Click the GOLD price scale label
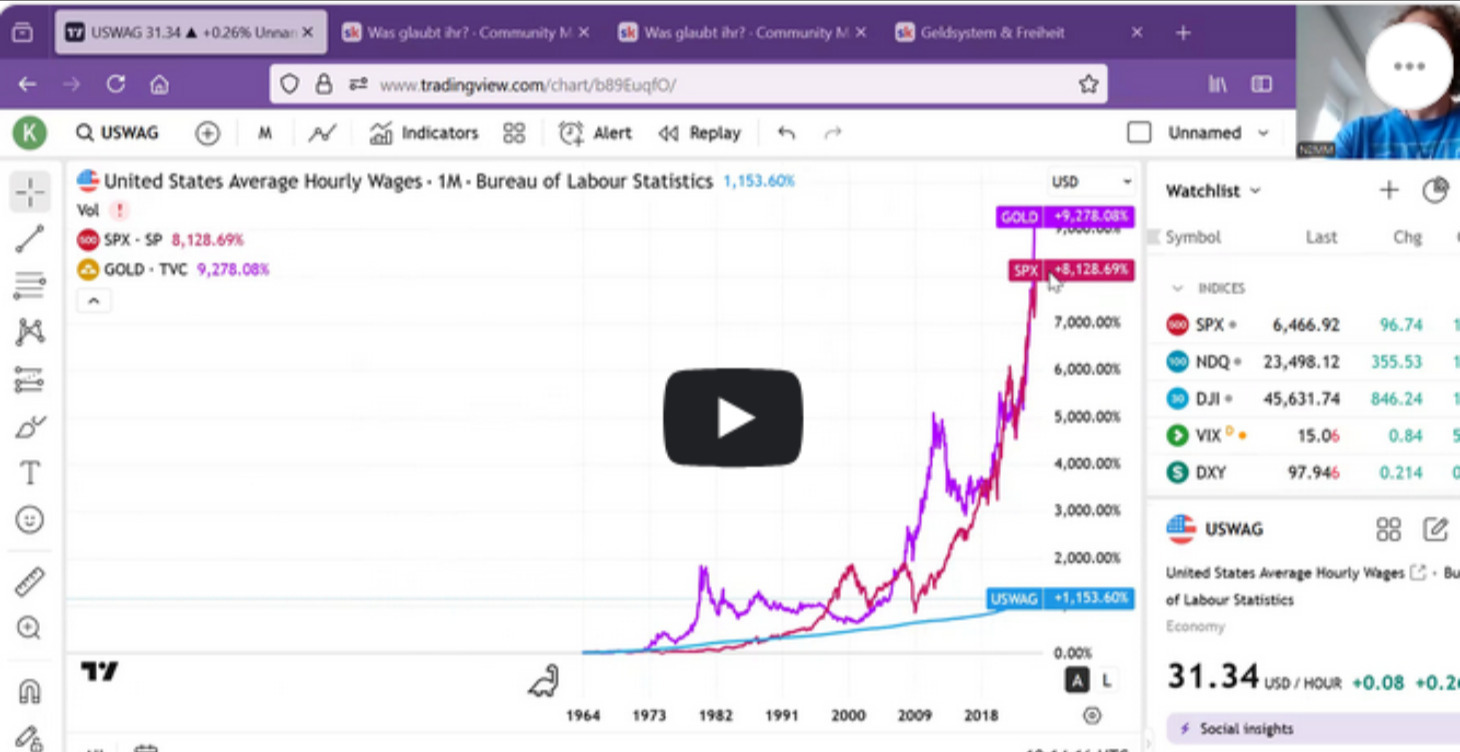Image resolution: width=1460 pixels, height=752 pixels. [1065, 216]
